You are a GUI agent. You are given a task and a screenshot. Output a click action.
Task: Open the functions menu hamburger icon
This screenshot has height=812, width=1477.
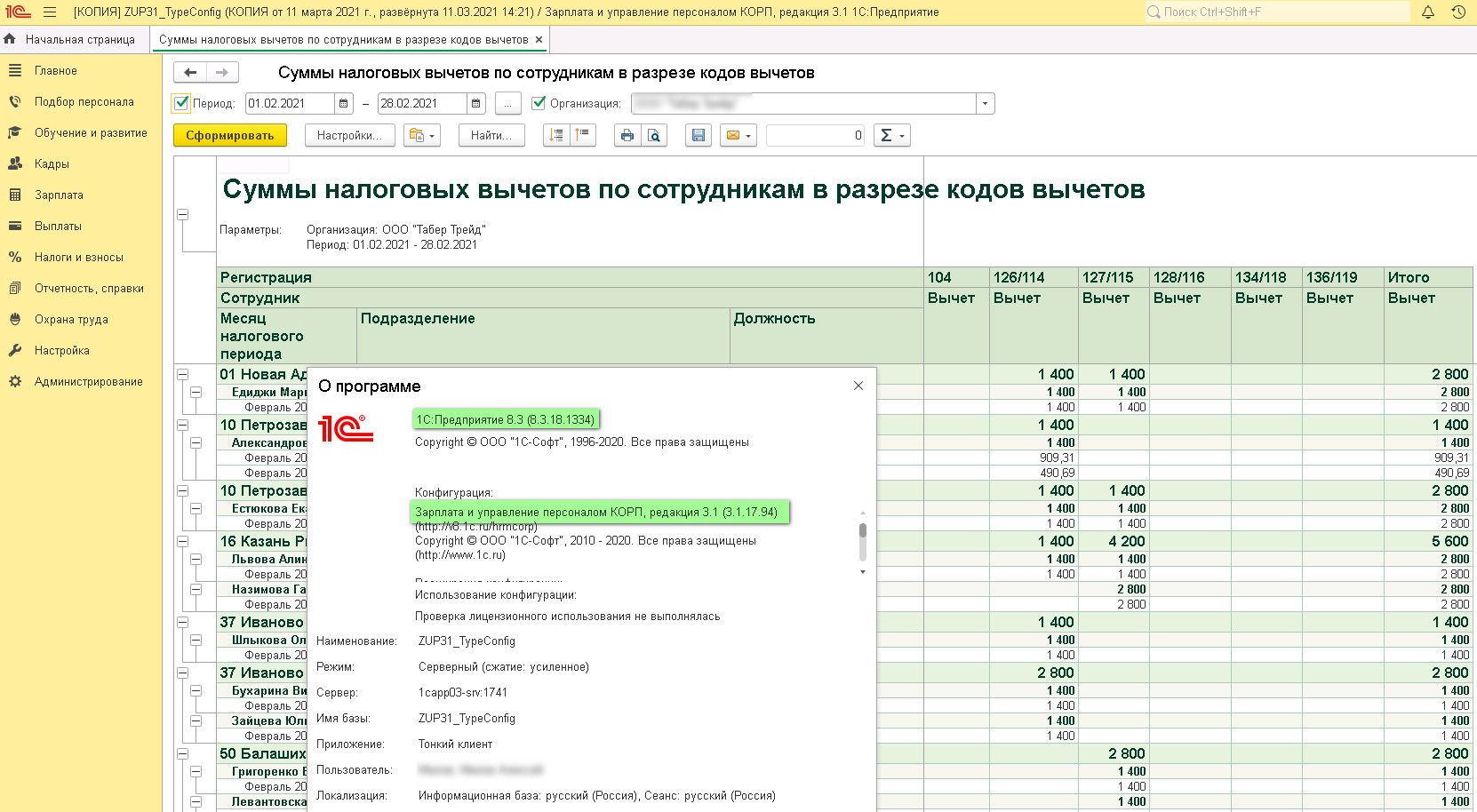point(50,12)
